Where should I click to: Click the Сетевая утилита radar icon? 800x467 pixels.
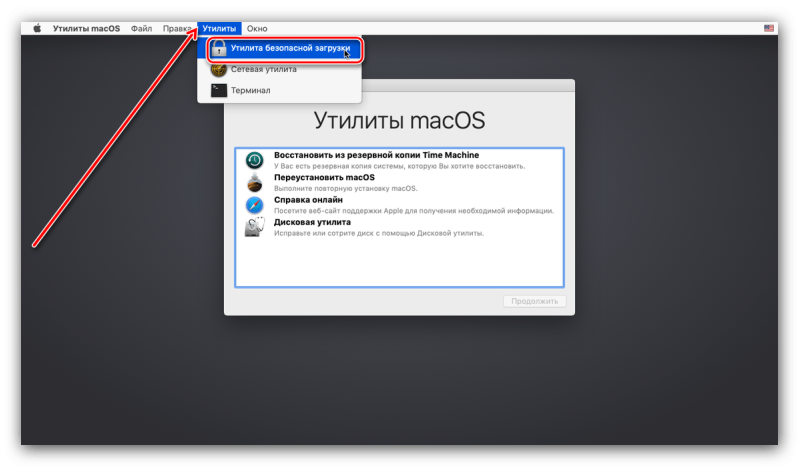coord(219,69)
